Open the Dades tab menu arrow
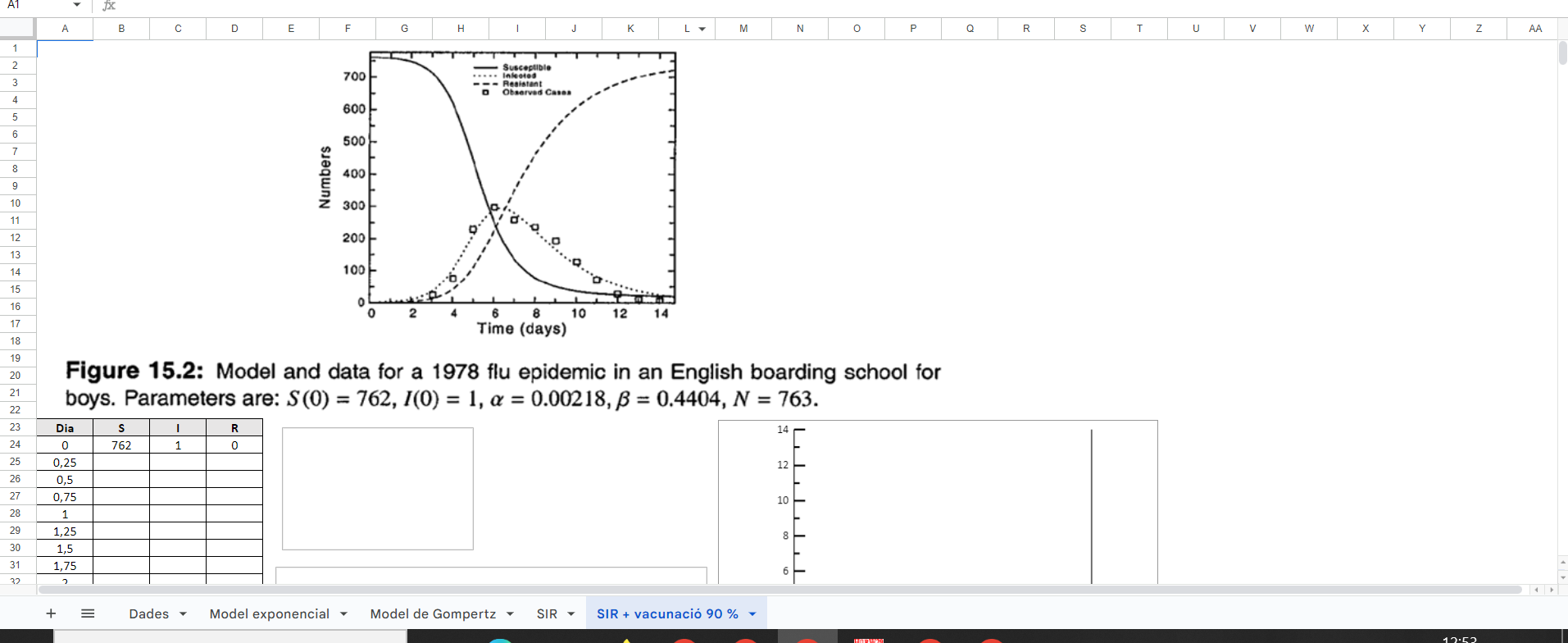This screenshot has width=1568, height=643. pos(183,613)
